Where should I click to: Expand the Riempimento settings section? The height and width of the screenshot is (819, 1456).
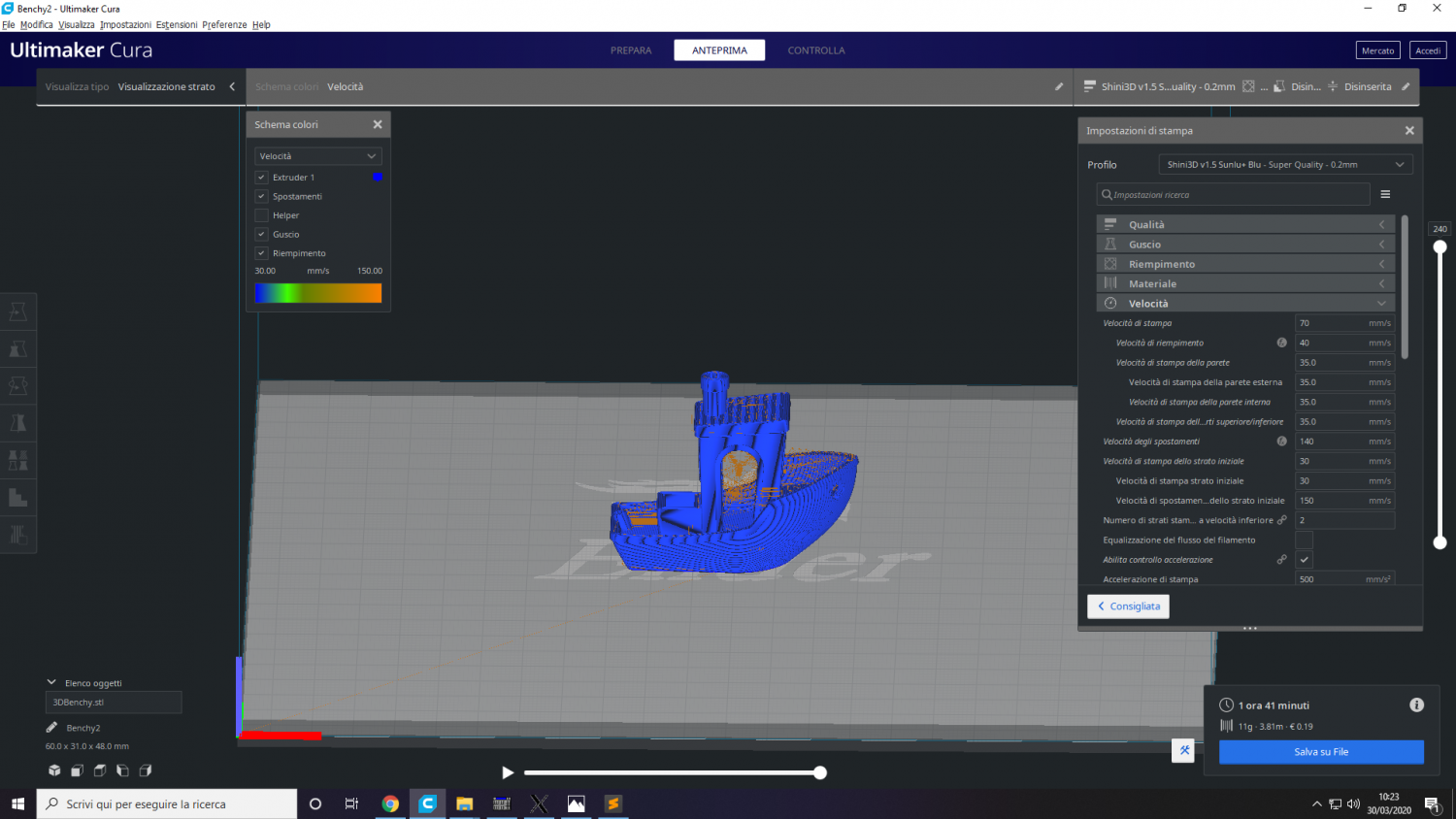(x=1245, y=264)
